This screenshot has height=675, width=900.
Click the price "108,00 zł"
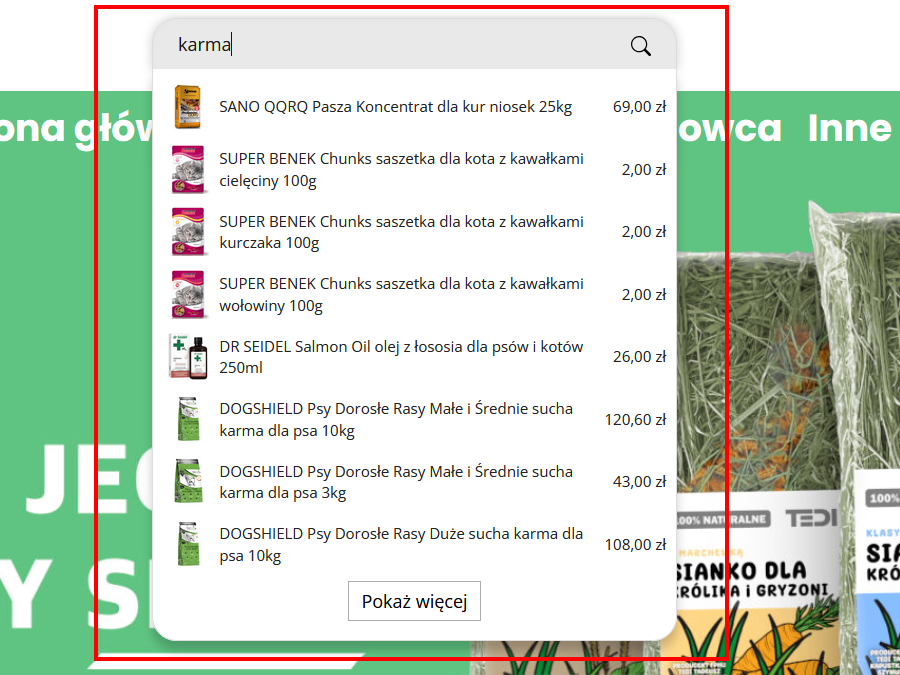coord(635,544)
